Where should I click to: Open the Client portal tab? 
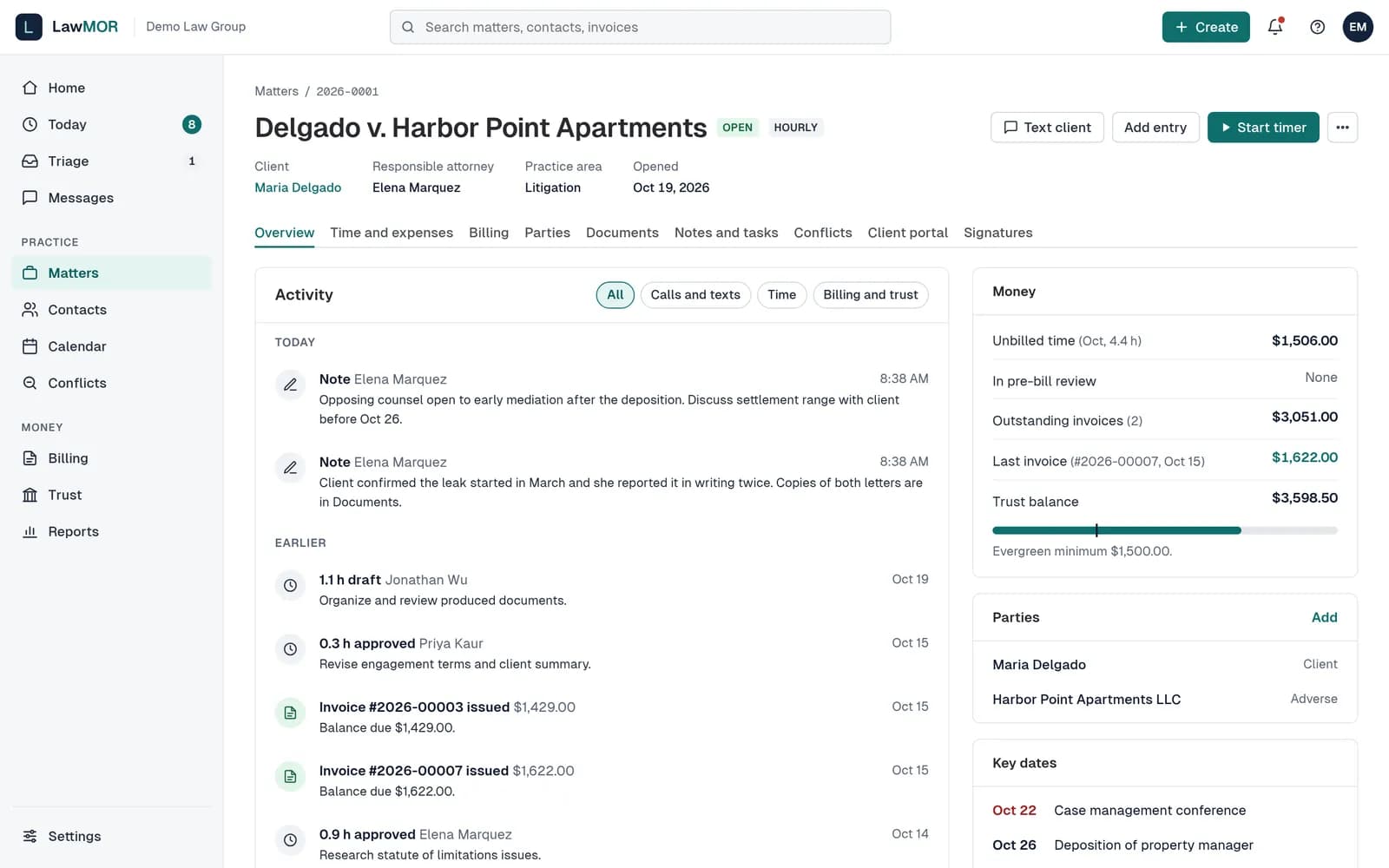pos(908,233)
